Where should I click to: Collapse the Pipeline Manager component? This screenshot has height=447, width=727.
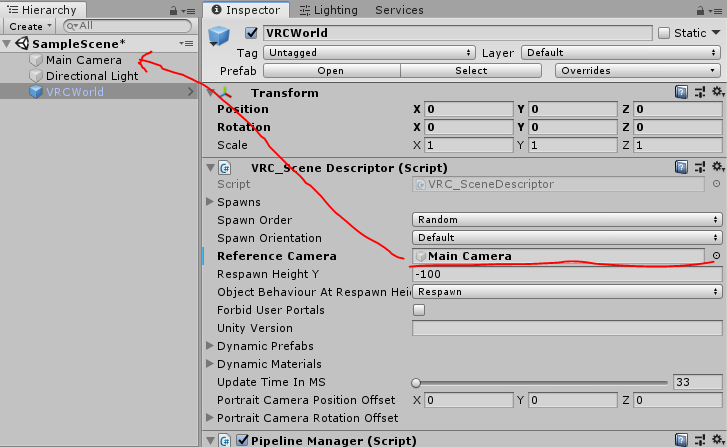point(210,440)
